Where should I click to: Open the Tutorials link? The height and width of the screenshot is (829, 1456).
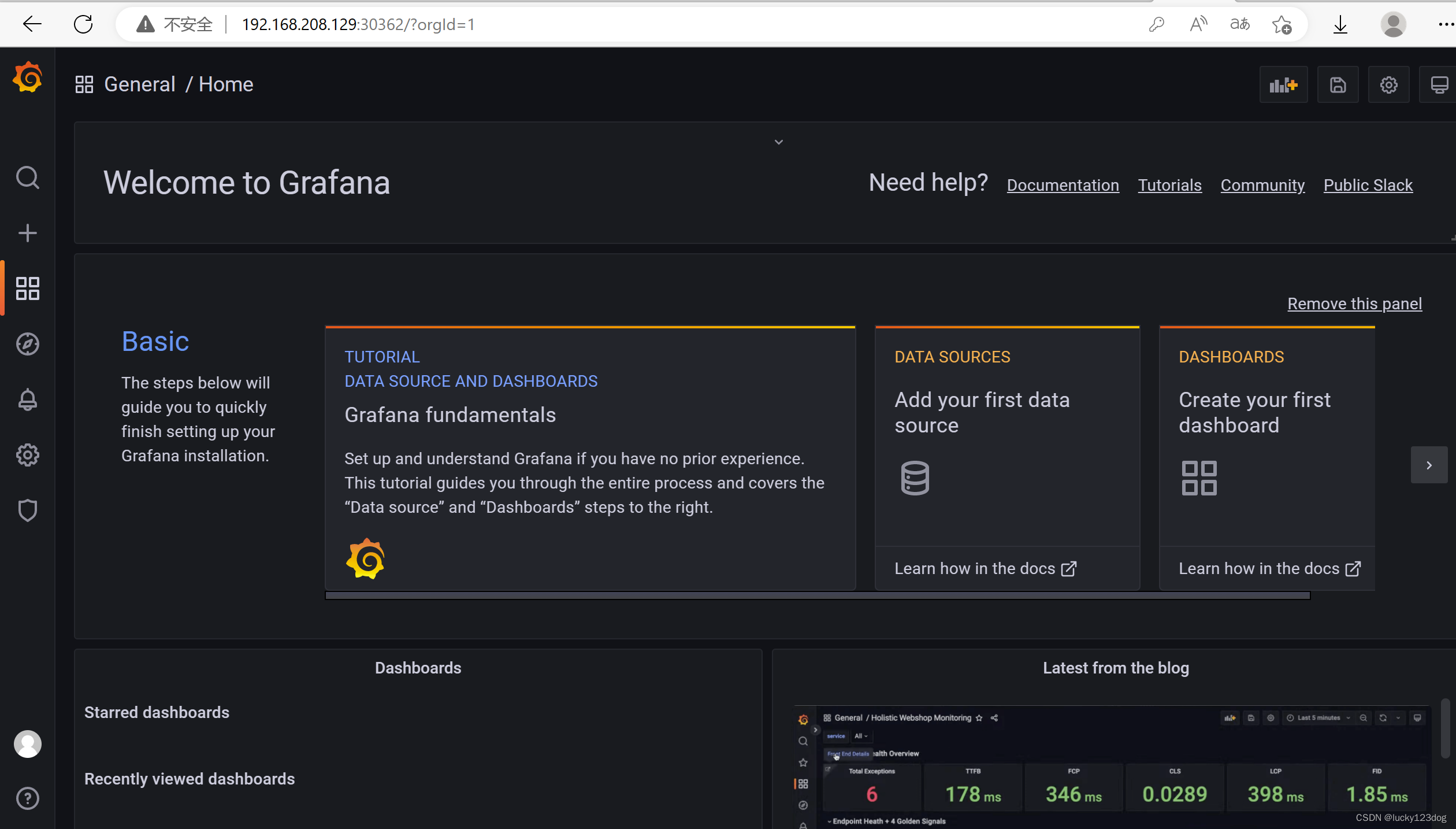(1169, 185)
